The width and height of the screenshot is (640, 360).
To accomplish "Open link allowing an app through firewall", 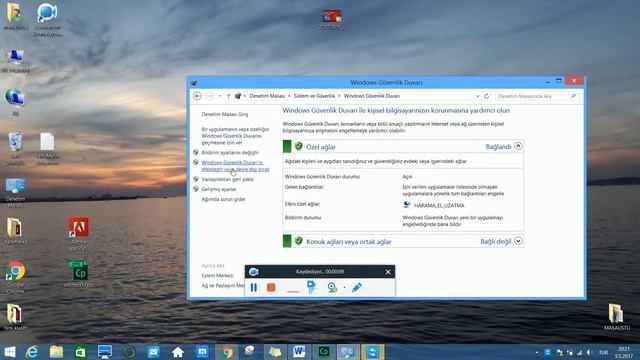I will [x=235, y=136].
